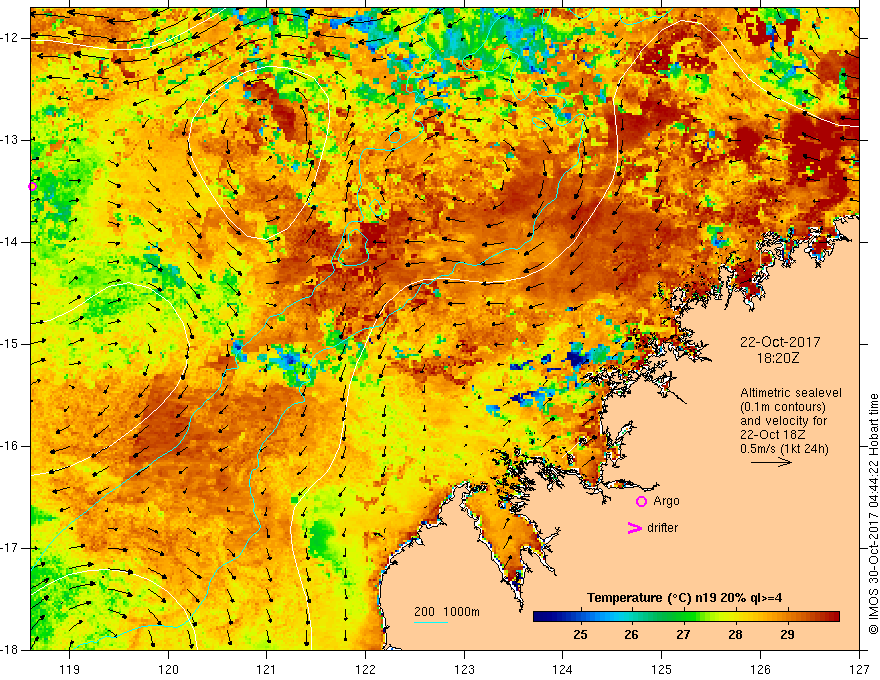The width and height of the screenshot is (880, 680).
Task: Click the longitude label 119
Action: 70,669
